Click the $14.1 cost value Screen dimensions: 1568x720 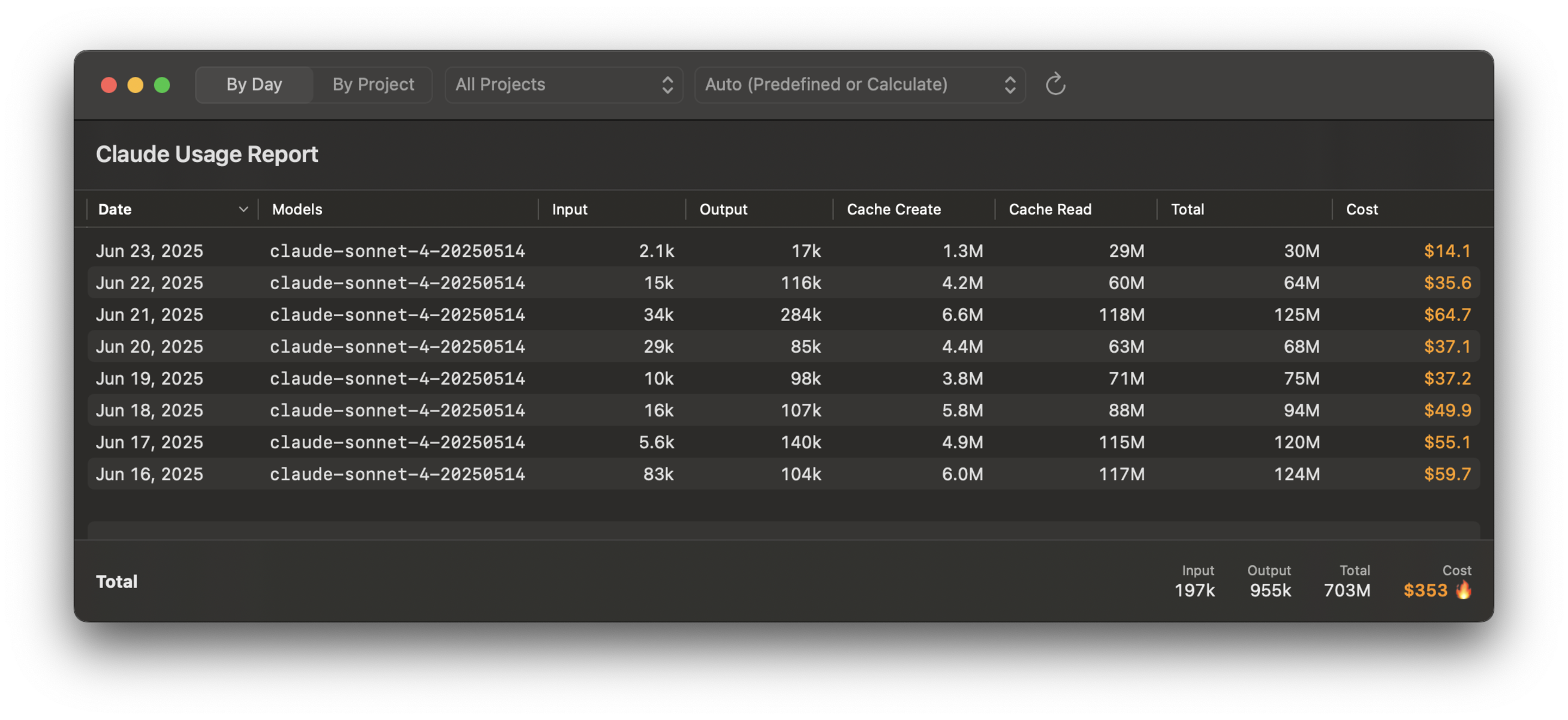click(x=1447, y=250)
